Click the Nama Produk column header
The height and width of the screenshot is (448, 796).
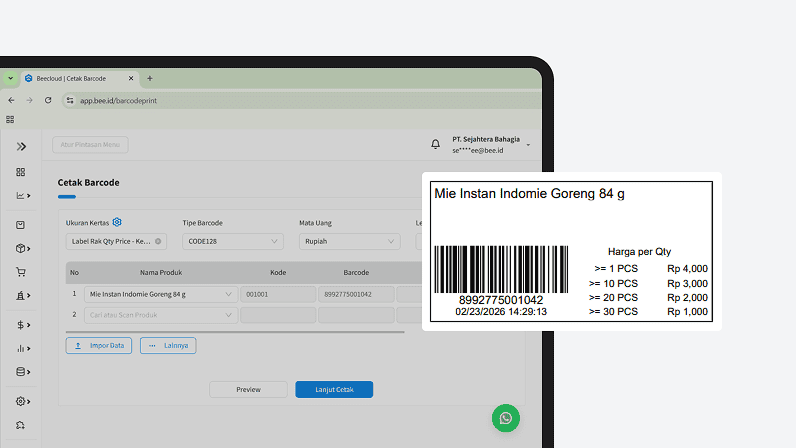(x=161, y=273)
